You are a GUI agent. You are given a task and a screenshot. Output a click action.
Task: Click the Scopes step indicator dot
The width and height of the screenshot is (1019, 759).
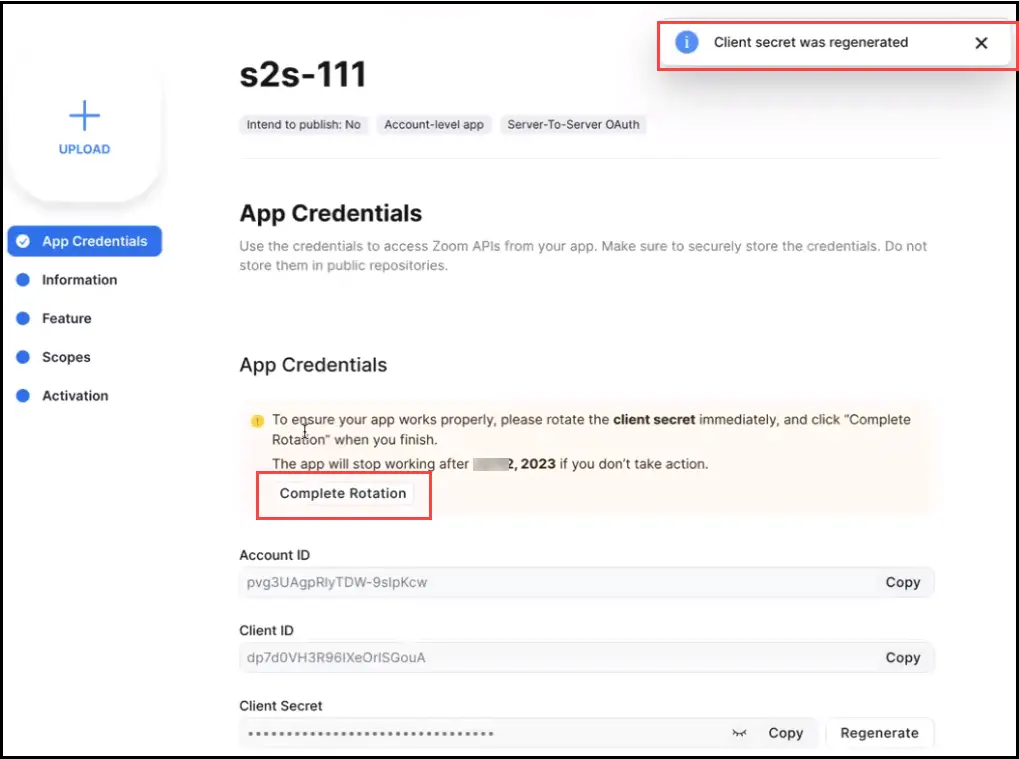(x=22, y=357)
